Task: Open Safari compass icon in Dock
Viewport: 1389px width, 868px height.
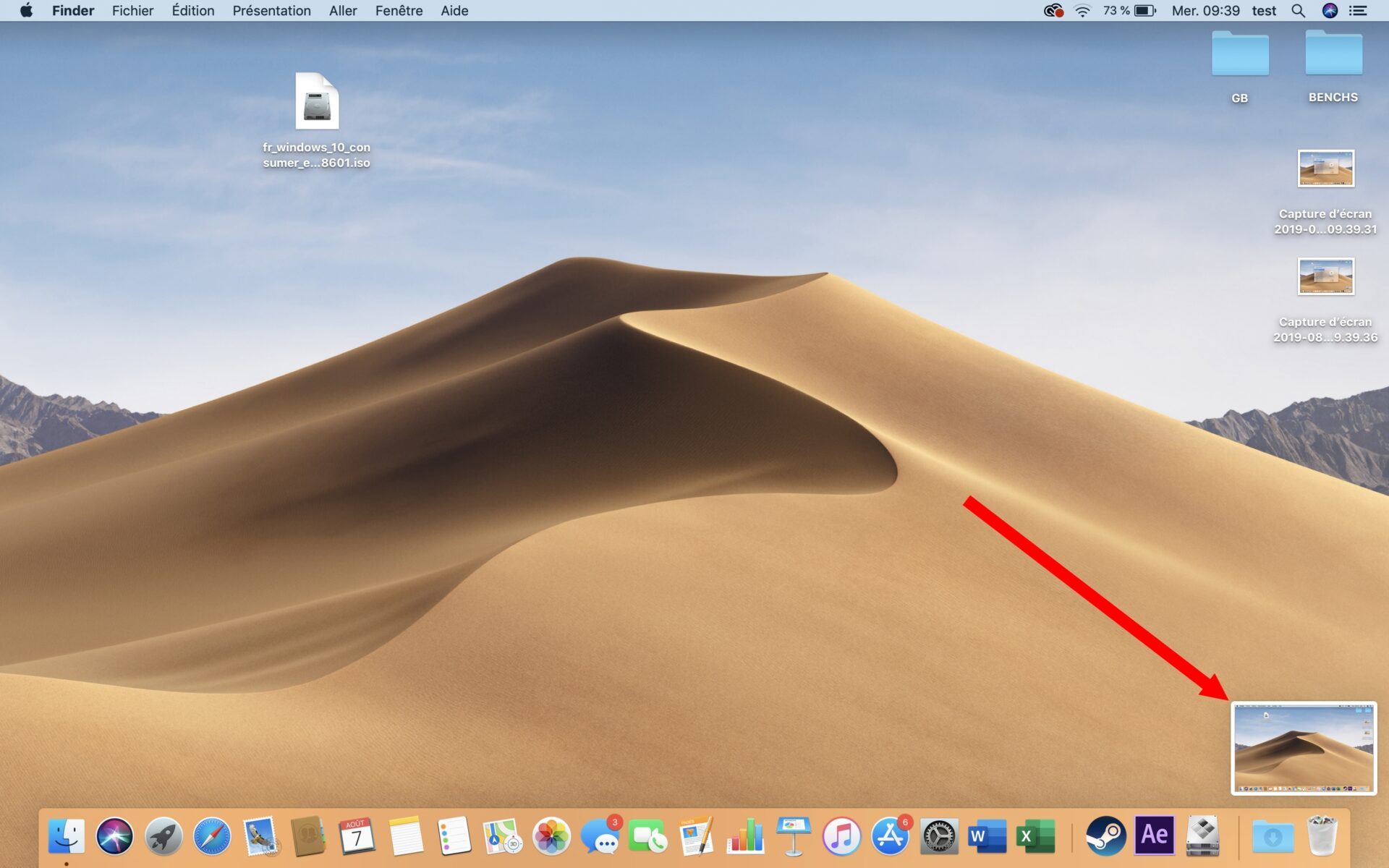Action: pos(212,837)
